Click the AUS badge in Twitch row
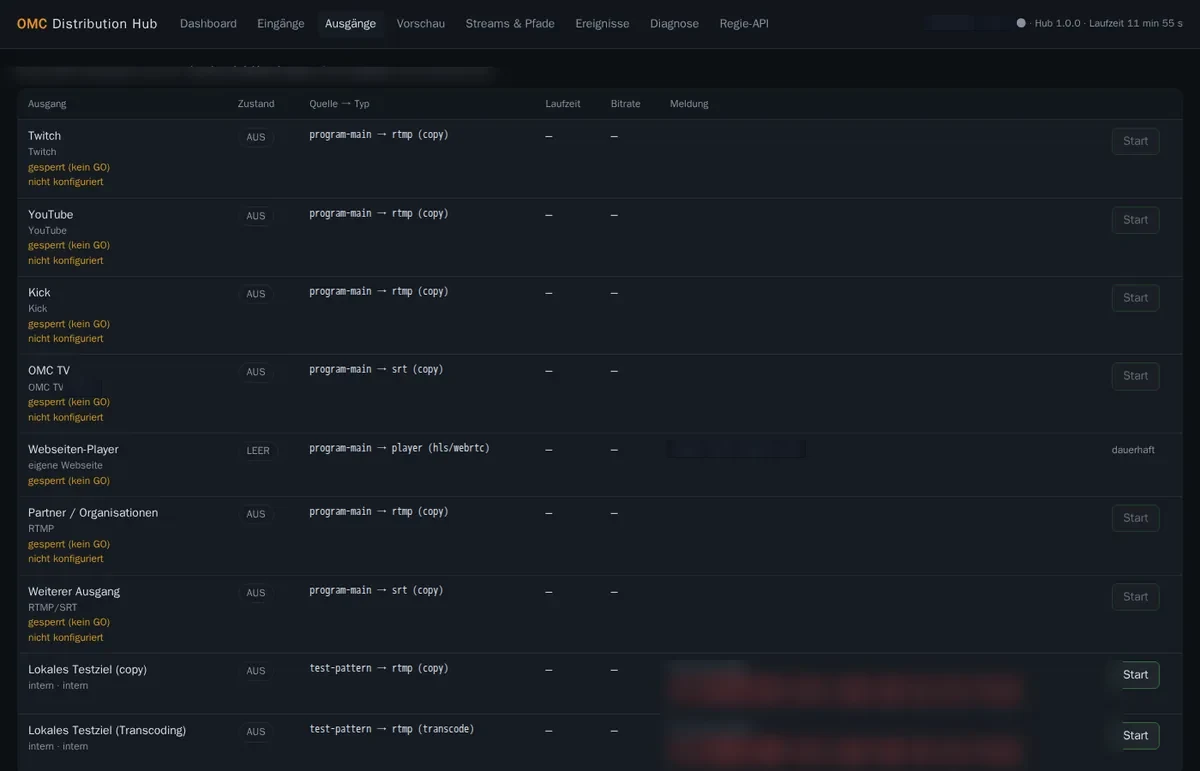 coord(256,137)
